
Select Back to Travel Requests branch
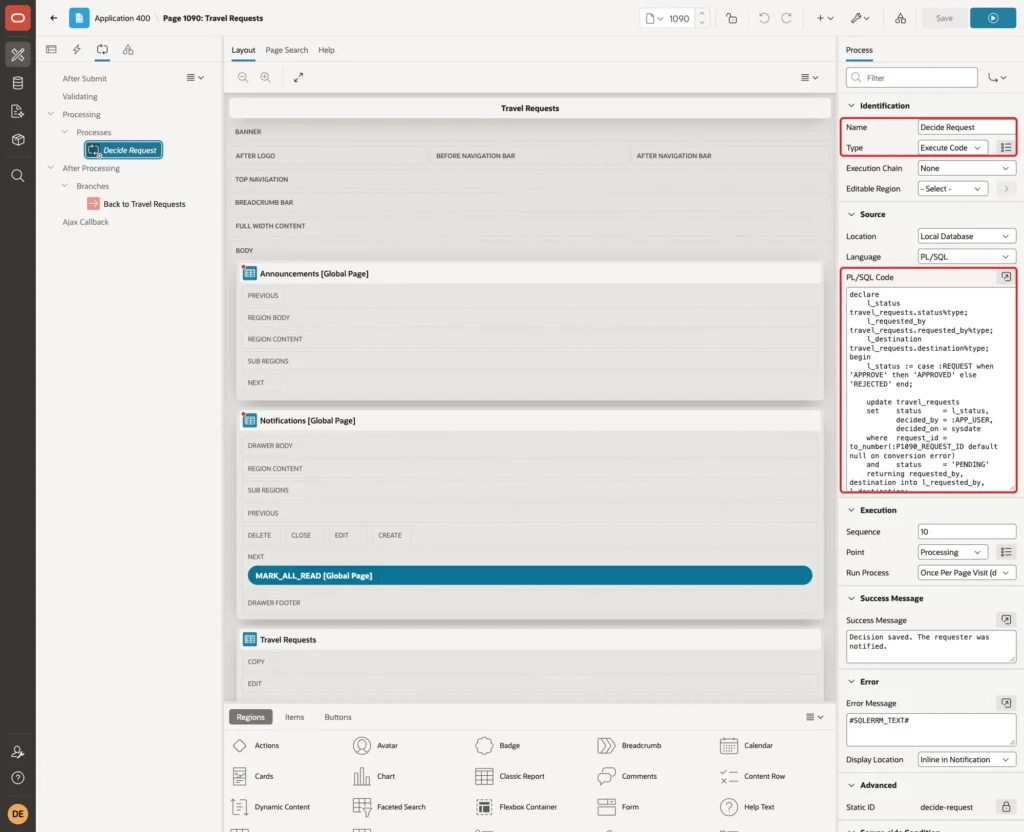point(136,204)
